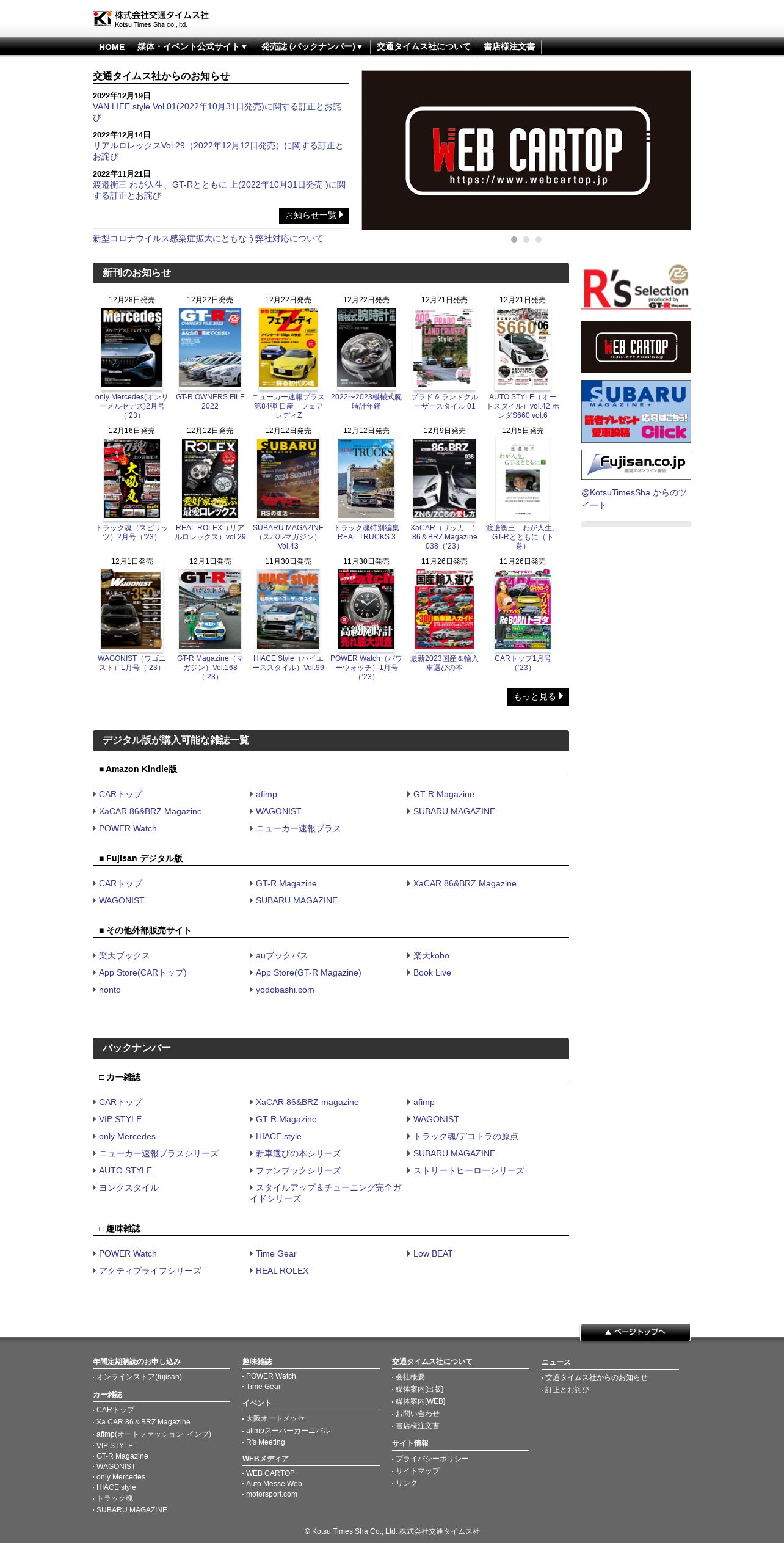Open Auto Messe Web footer link
This screenshot has width=784, height=1543.
(x=274, y=1484)
